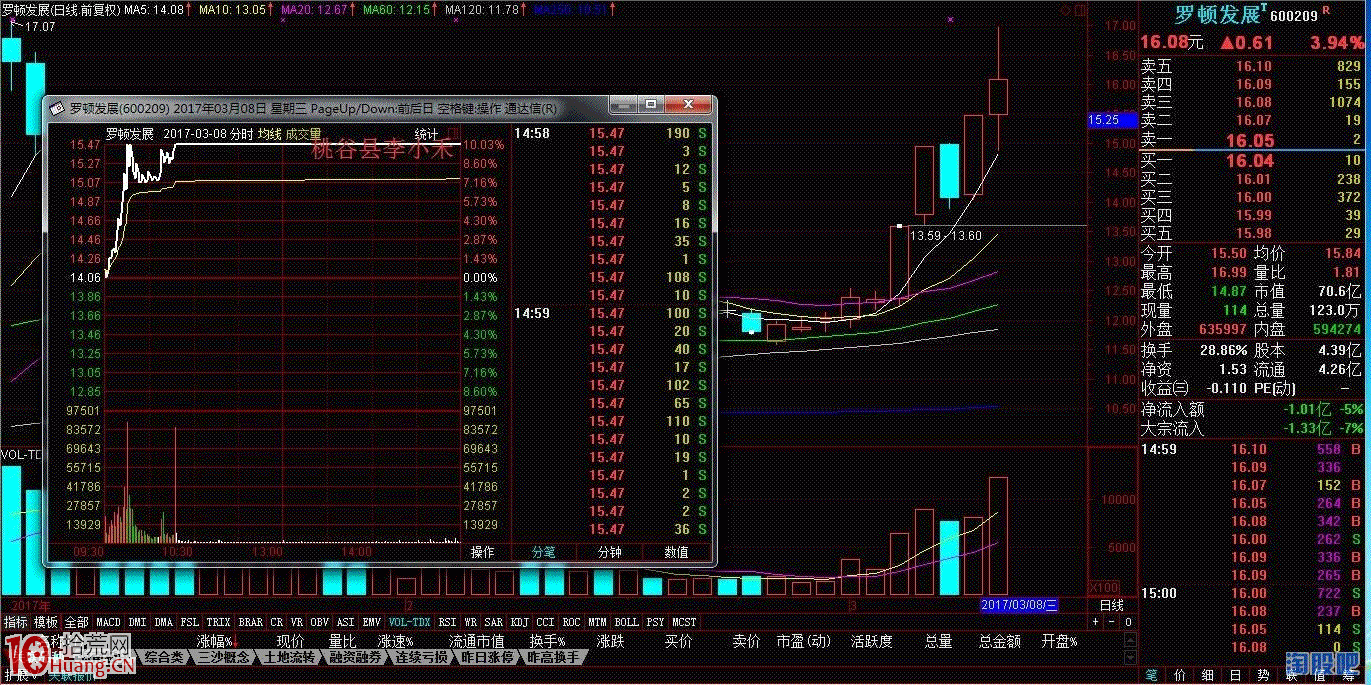Click the 罗顿发展 stock name header
The width and height of the screenshot is (1371, 685).
tap(1216, 15)
